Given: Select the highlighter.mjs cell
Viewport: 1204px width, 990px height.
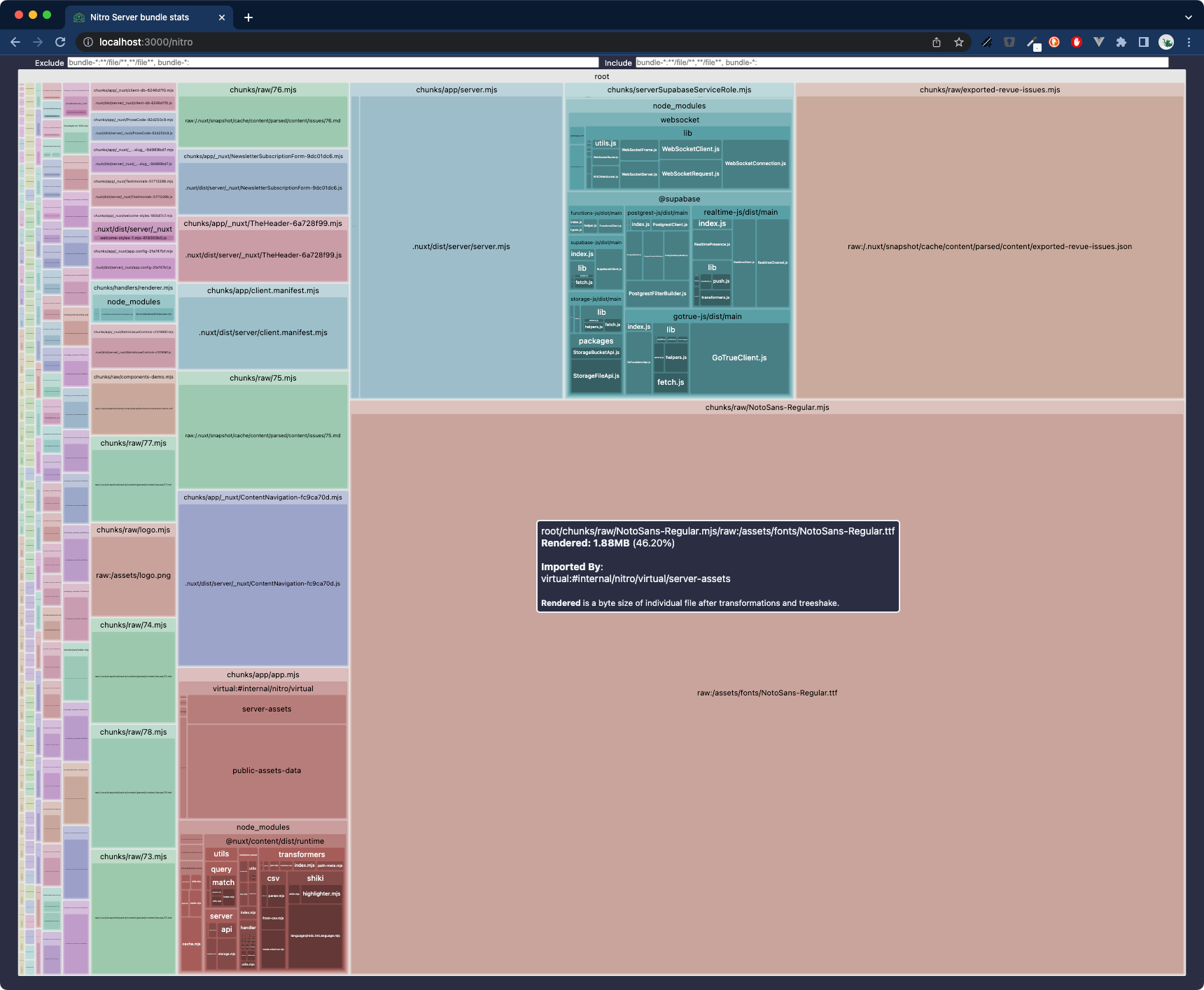Looking at the screenshot, I should [321, 893].
